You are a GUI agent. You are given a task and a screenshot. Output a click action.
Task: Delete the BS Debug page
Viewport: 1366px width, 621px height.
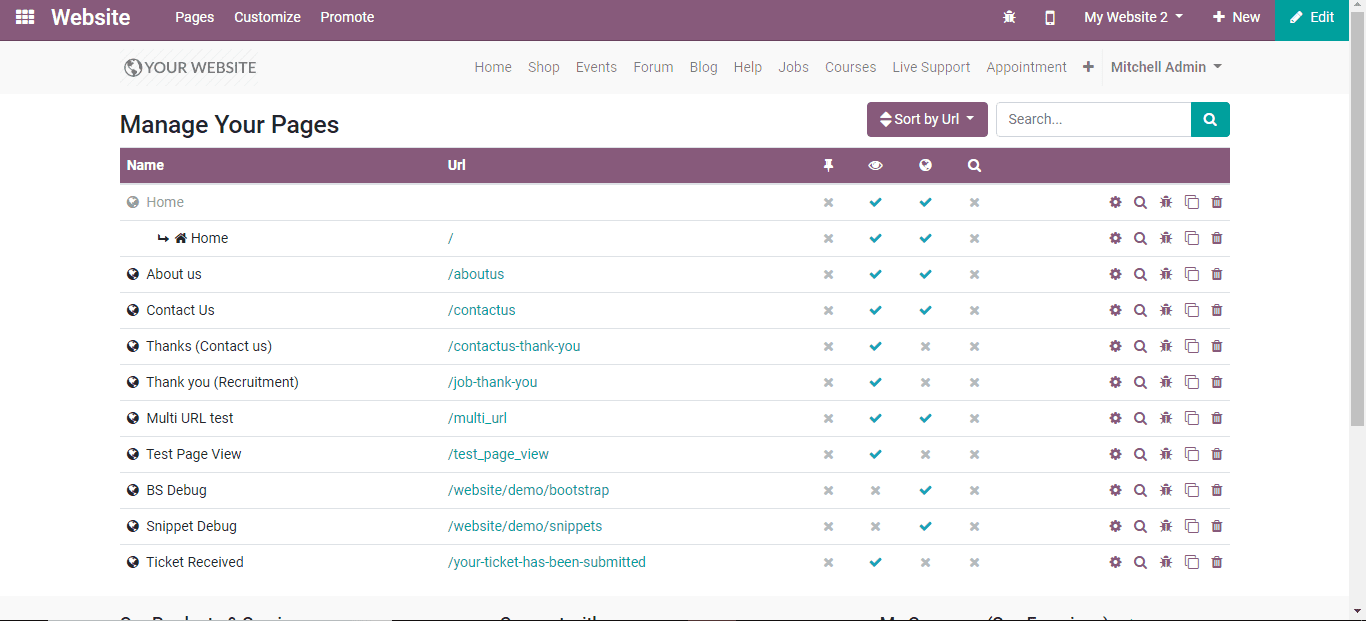1217,490
